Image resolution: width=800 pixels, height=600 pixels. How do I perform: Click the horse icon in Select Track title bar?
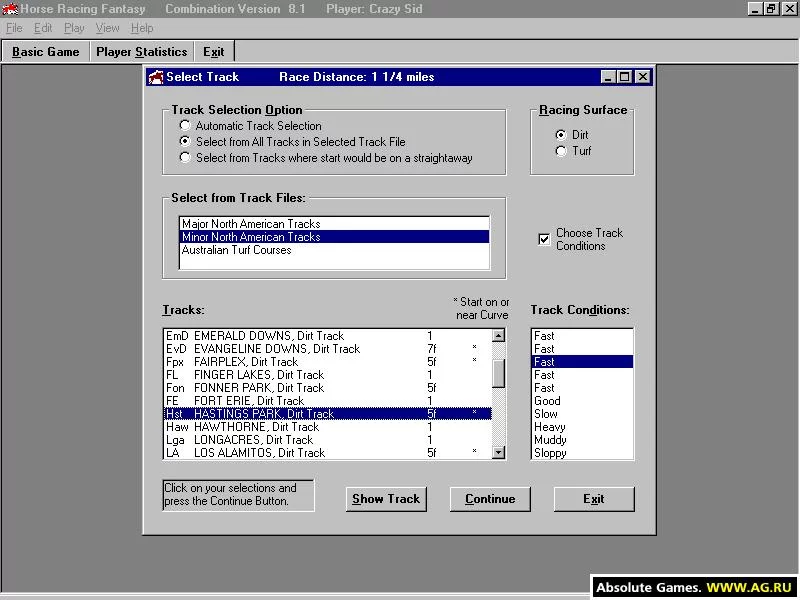click(156, 77)
